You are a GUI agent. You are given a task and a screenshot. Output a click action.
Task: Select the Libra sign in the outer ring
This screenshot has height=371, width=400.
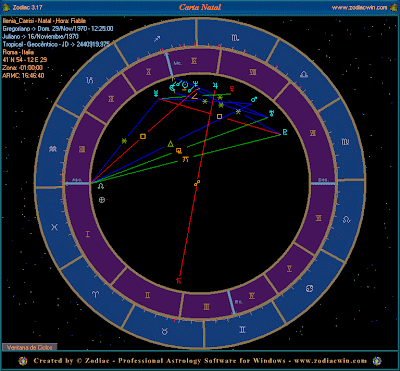[x=303, y=75]
